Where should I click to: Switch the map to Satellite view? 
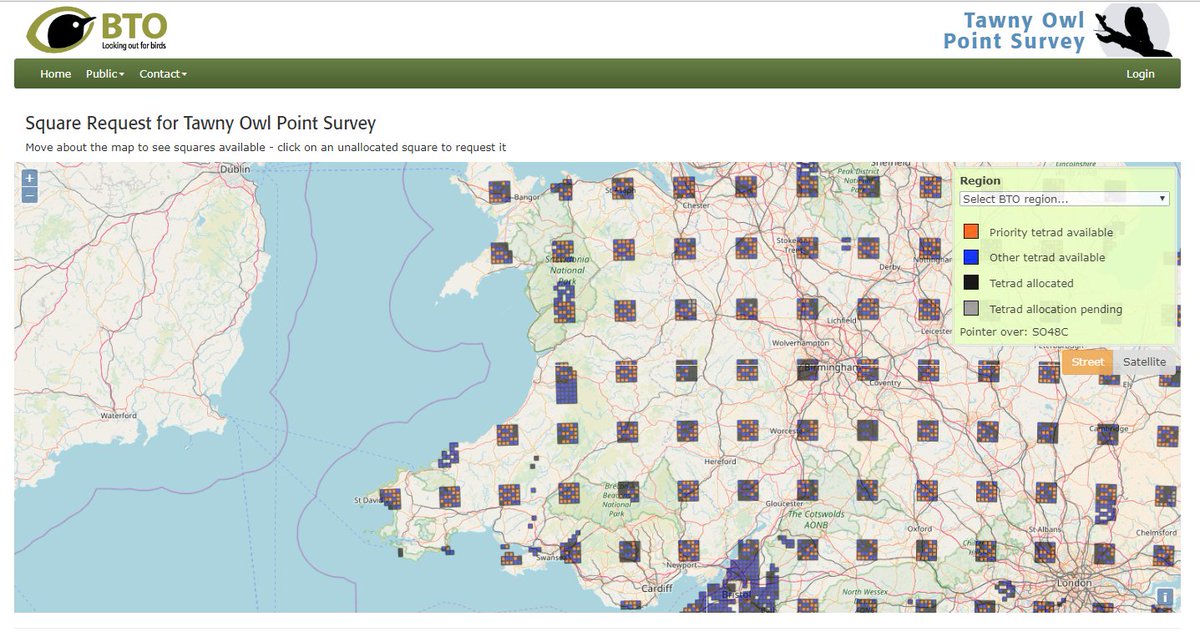point(1144,362)
